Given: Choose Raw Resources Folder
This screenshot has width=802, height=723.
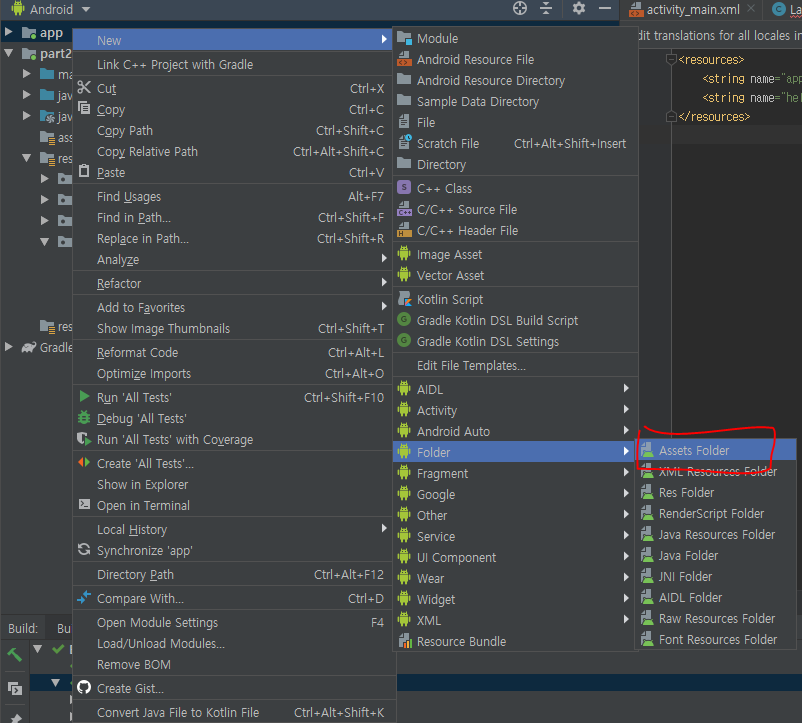Looking at the screenshot, I should 715,618.
